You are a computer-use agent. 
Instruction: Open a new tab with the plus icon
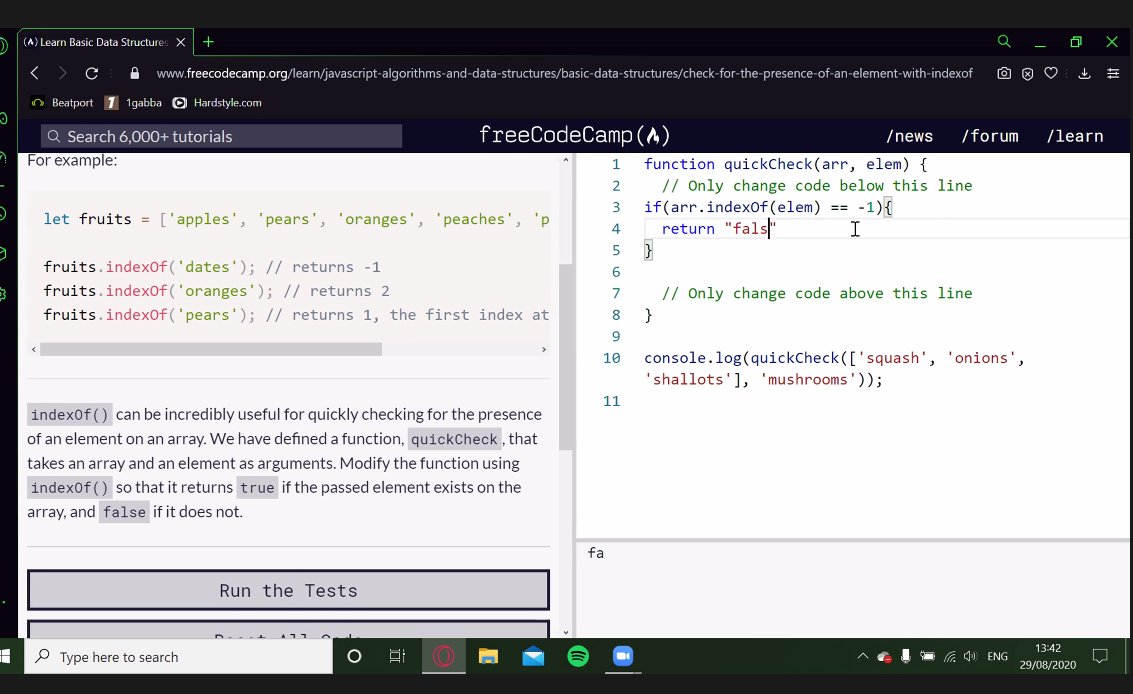[x=208, y=42]
